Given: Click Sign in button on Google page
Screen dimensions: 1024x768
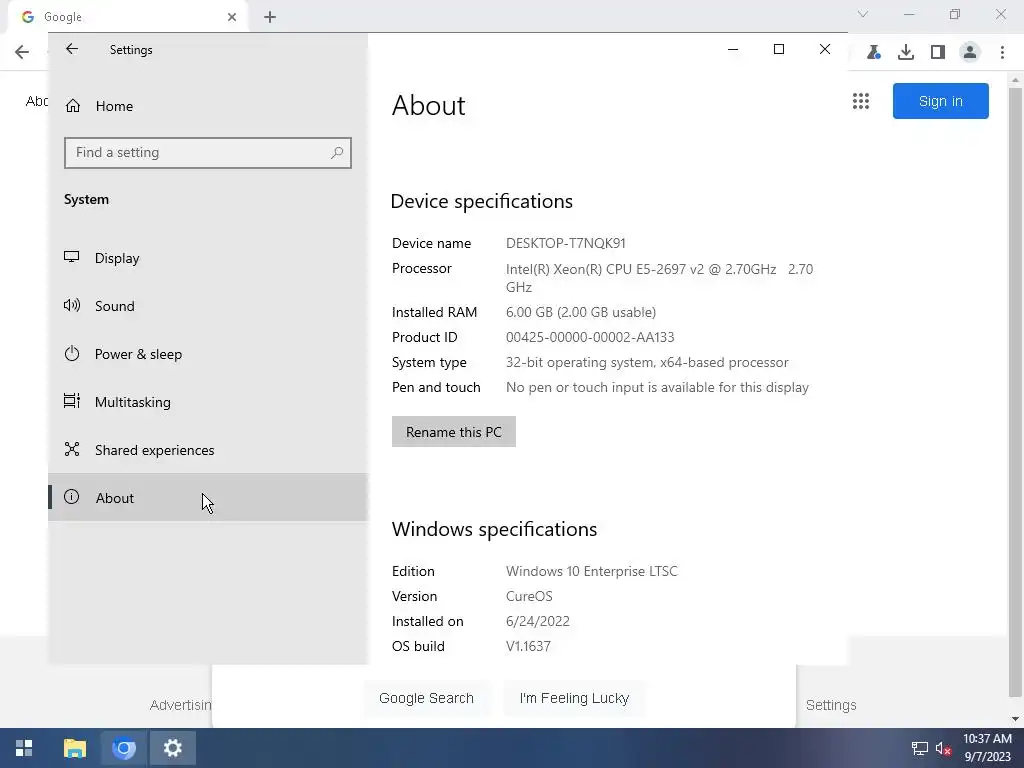Looking at the screenshot, I should (940, 101).
